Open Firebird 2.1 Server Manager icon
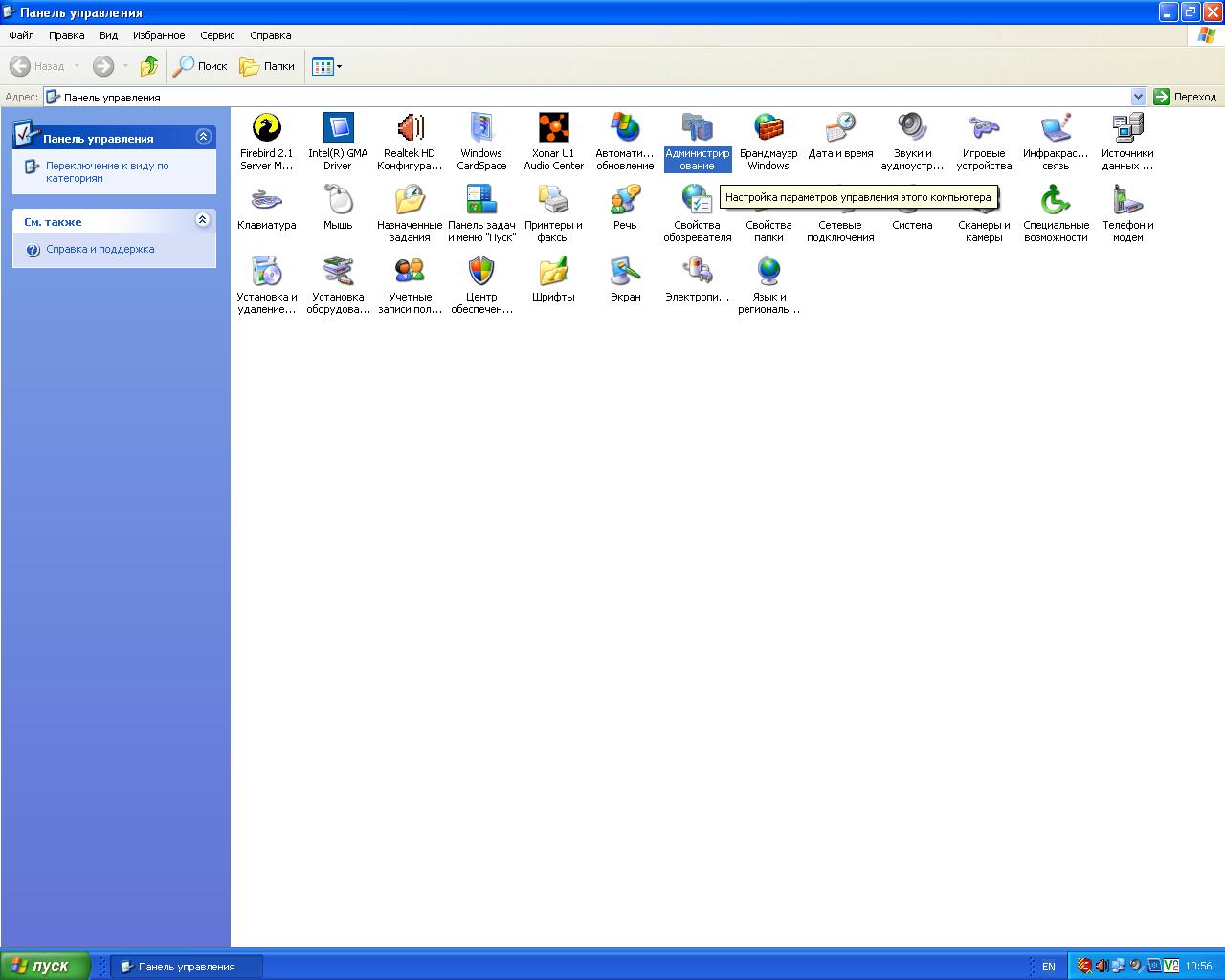The width and height of the screenshot is (1225, 980). click(266, 128)
